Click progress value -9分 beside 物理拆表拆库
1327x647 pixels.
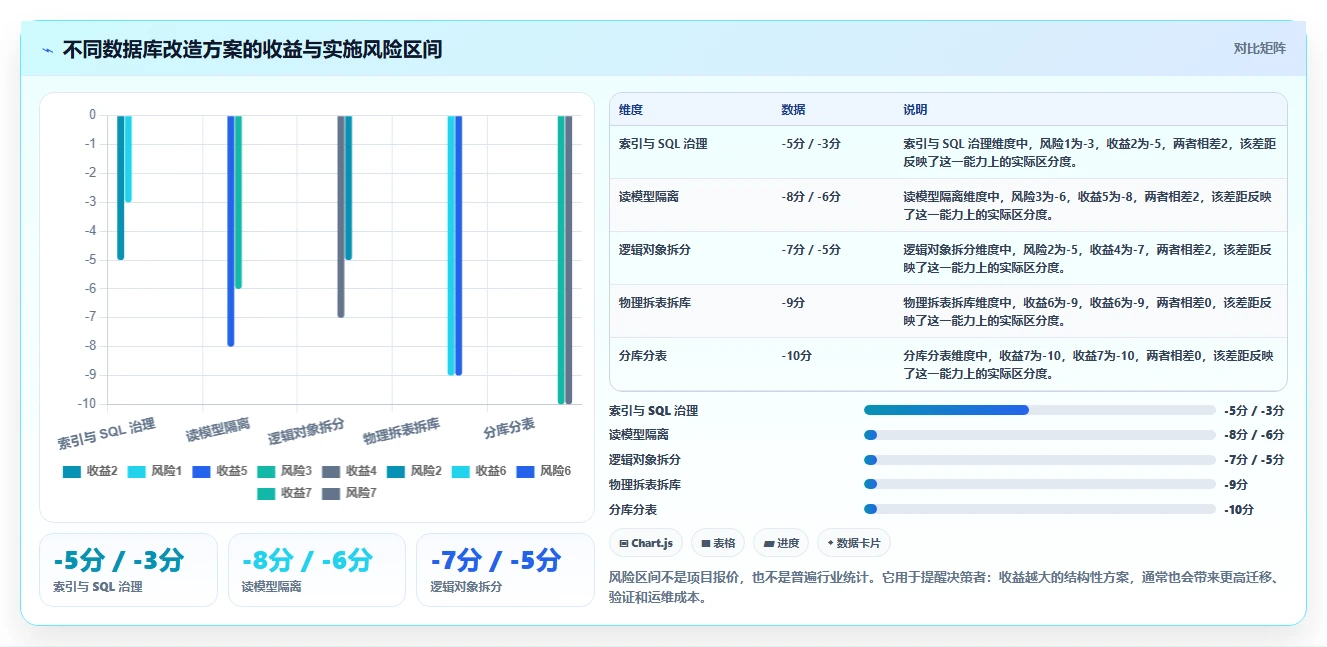[x=1236, y=485]
